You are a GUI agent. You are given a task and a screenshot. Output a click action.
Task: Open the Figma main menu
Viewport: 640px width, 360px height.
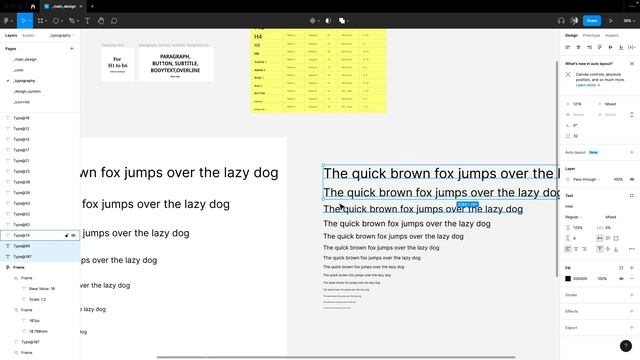7,20
